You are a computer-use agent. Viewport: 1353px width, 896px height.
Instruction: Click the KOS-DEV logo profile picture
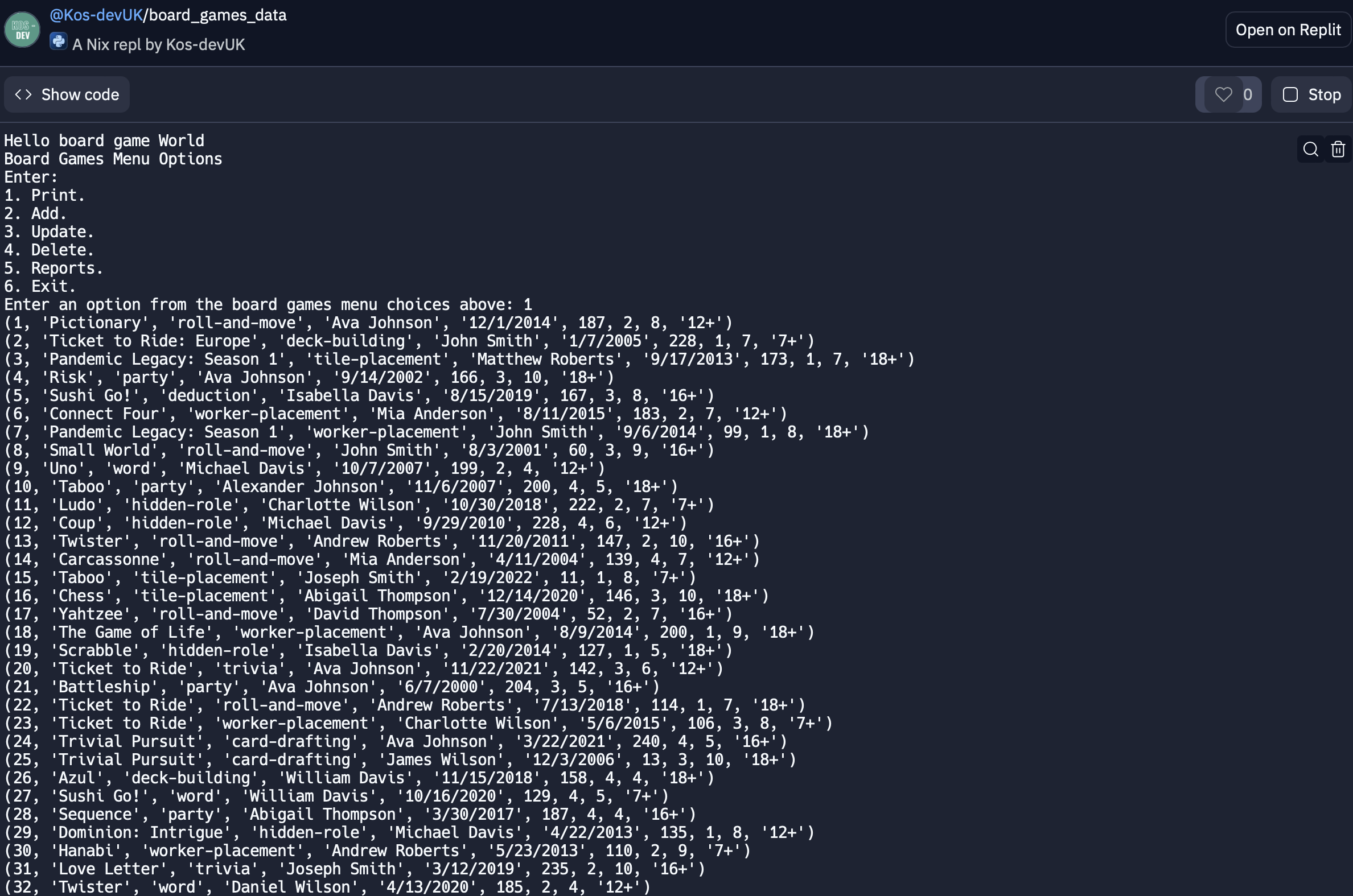point(22,29)
